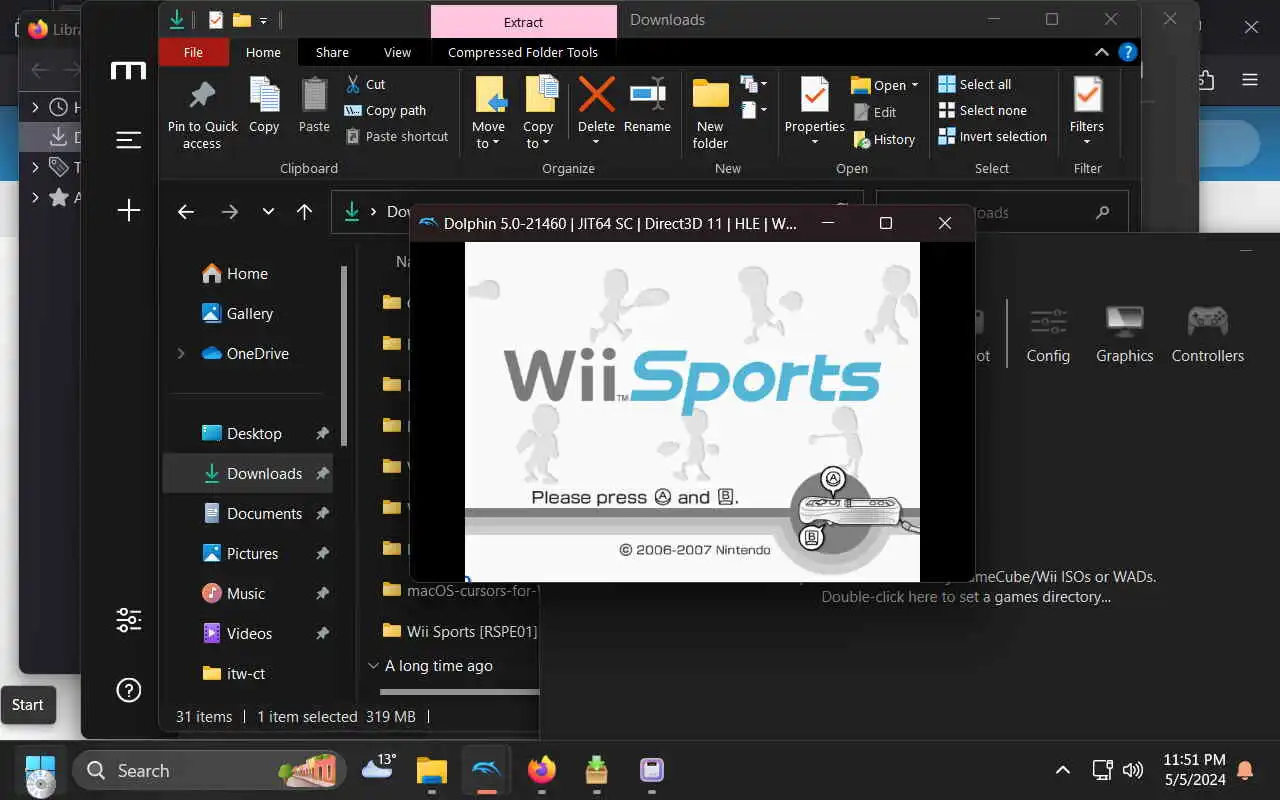Click the sidebar help circle icon
The image size is (1280, 800).
click(129, 690)
